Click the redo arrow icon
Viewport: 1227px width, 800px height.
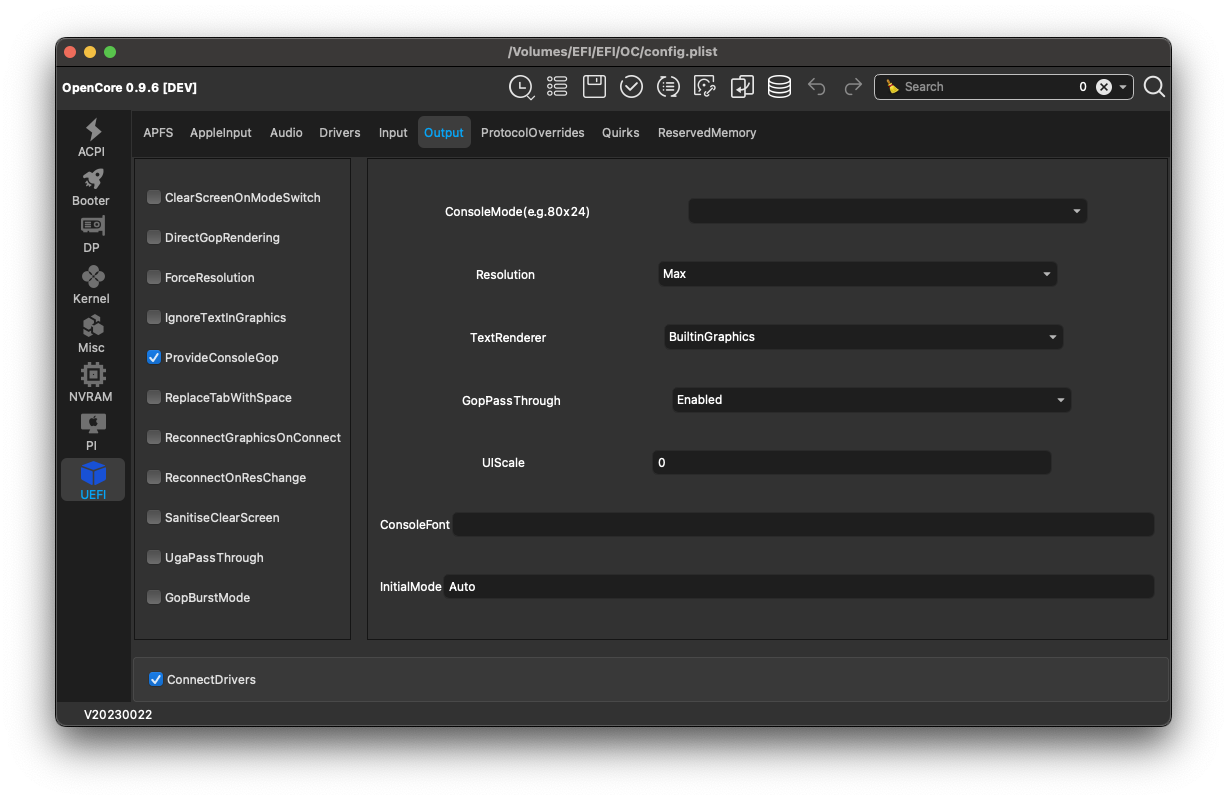[x=853, y=87]
